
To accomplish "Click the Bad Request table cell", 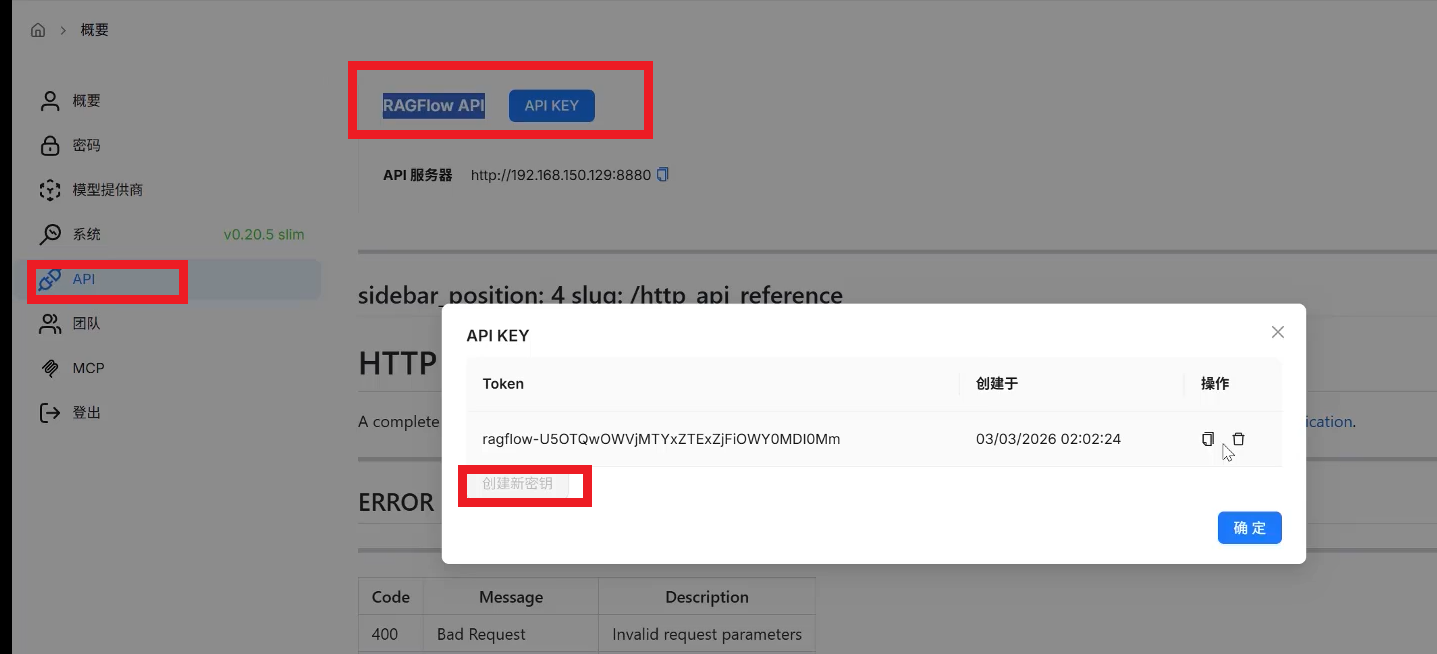I will coord(481,634).
